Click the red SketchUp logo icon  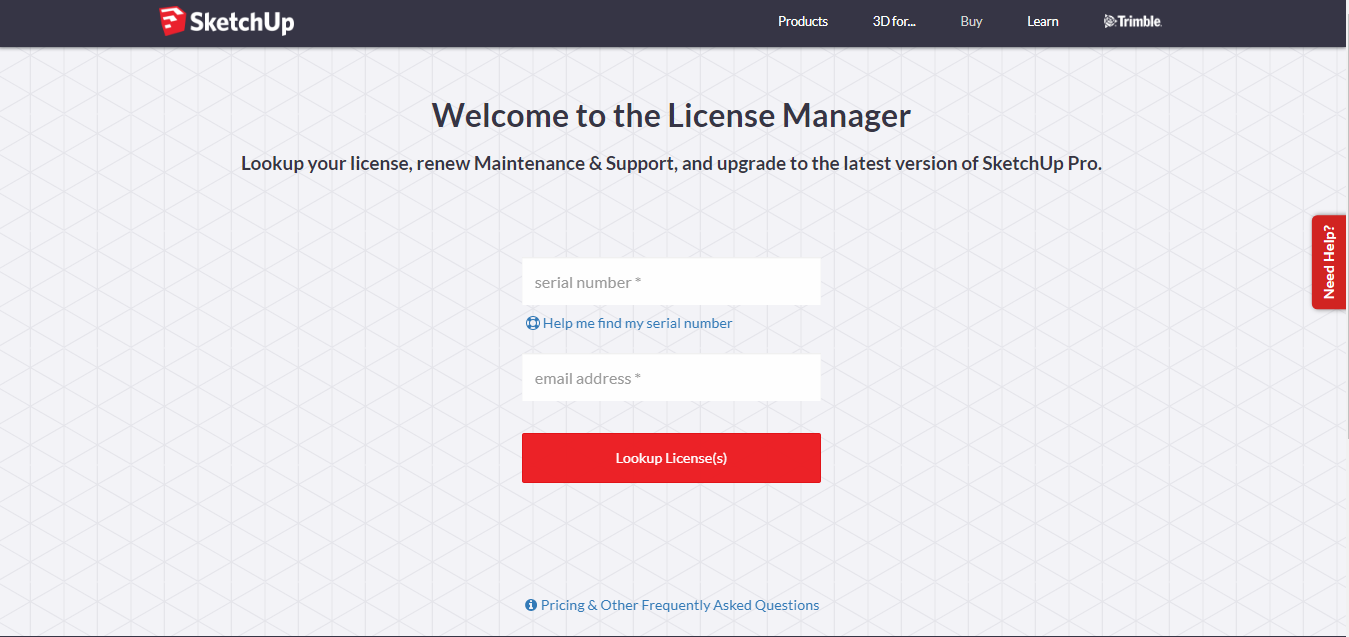point(173,21)
